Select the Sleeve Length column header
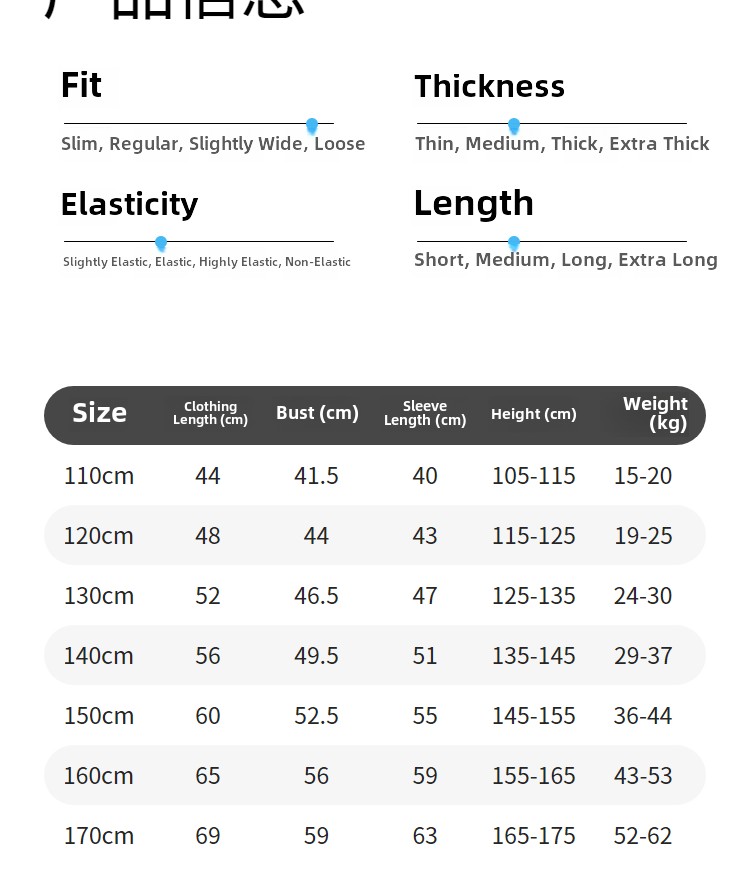Image resolution: width=750 pixels, height=870 pixels. pyautogui.click(x=425, y=413)
